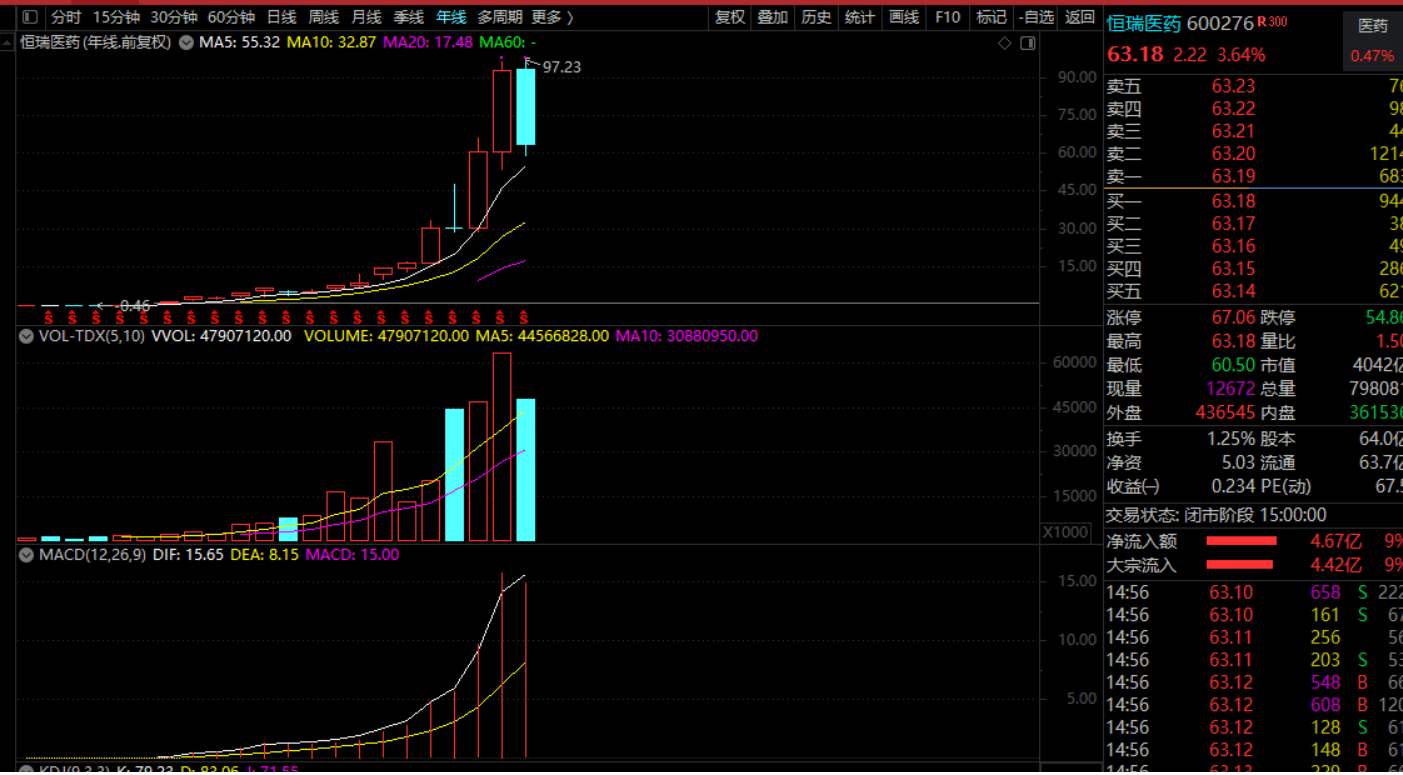Viewport: 1403px width, 775px height.
Task: Open 多周期 multi-period view
Action: 499,17
